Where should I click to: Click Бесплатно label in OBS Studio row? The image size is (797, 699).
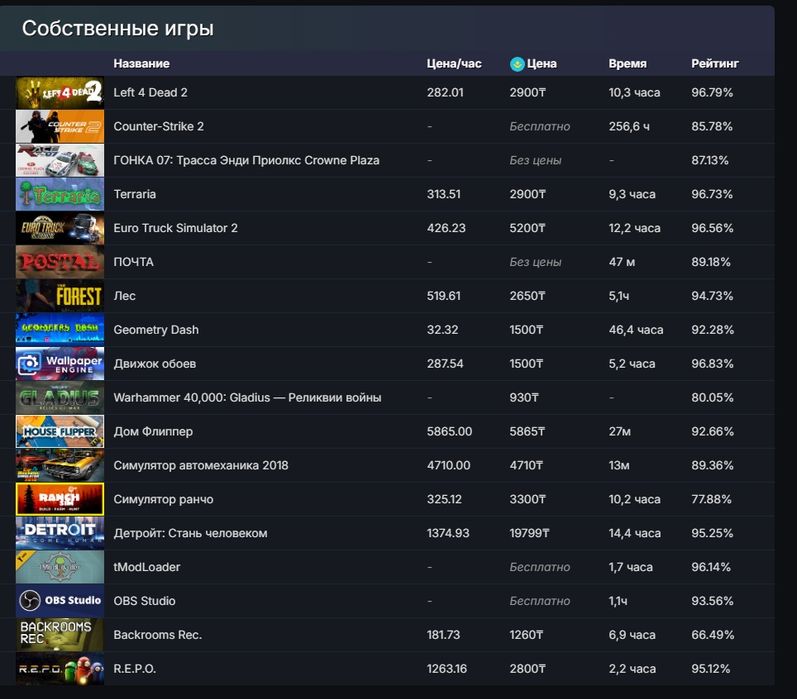pos(540,601)
